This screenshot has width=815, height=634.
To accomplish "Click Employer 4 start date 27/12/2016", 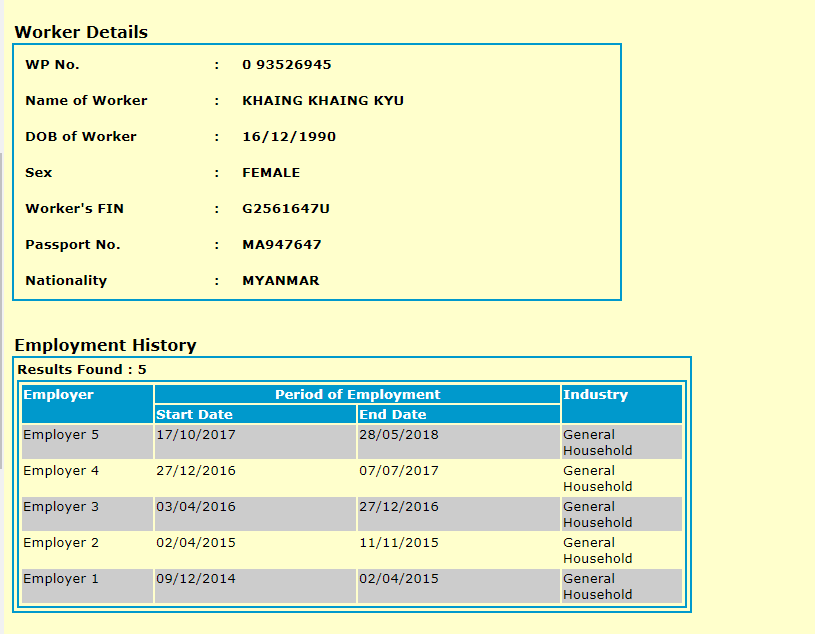I will [196, 471].
